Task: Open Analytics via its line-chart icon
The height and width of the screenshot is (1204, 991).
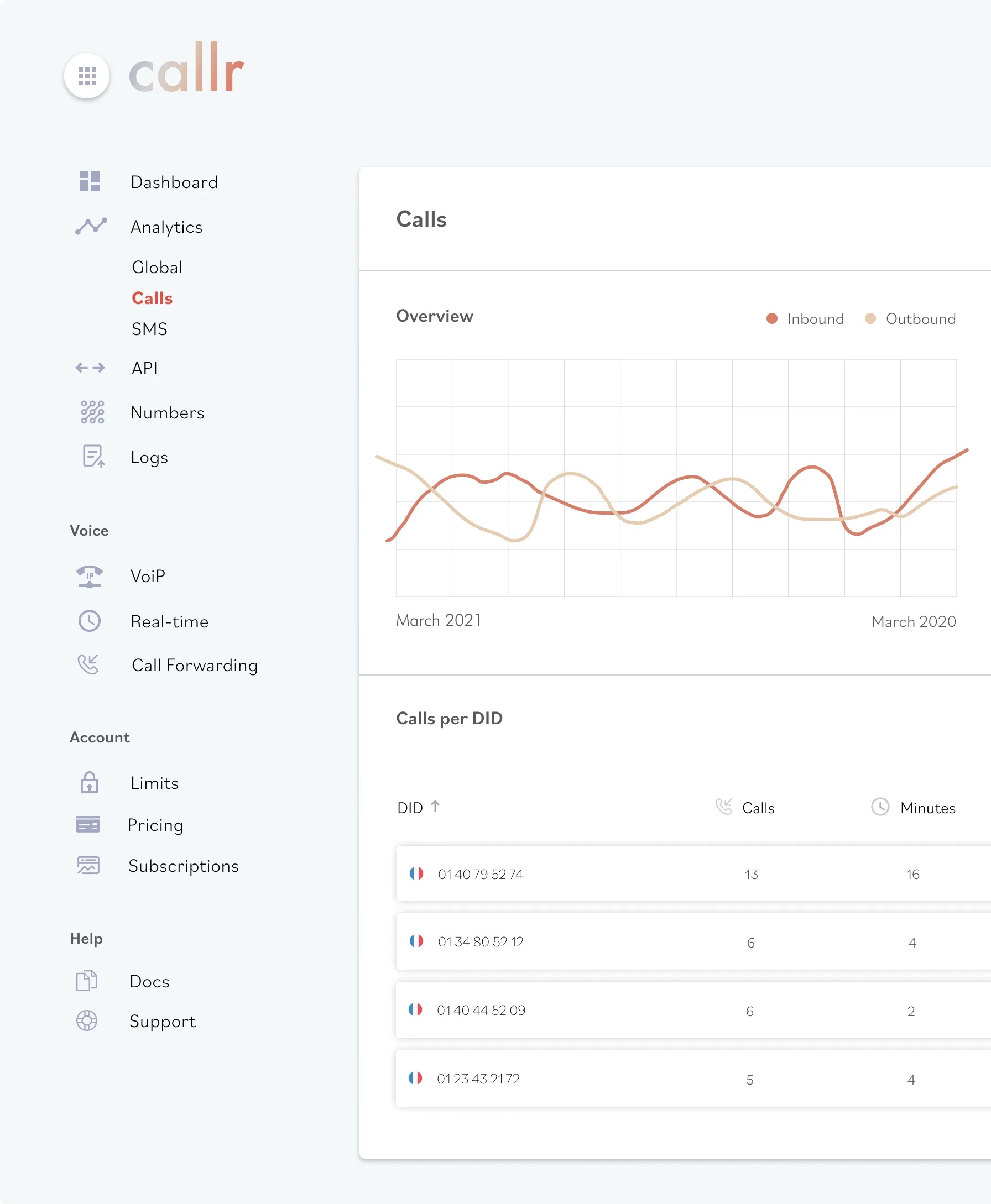Action: (x=90, y=227)
